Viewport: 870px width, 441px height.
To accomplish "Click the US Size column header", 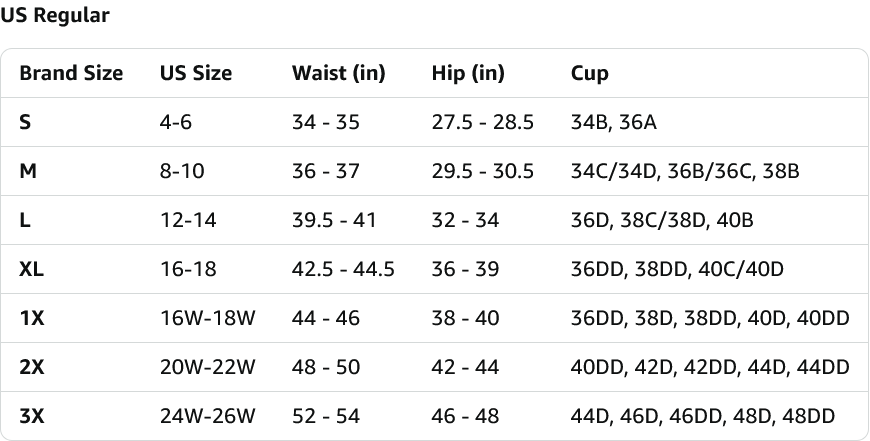I will [196, 73].
